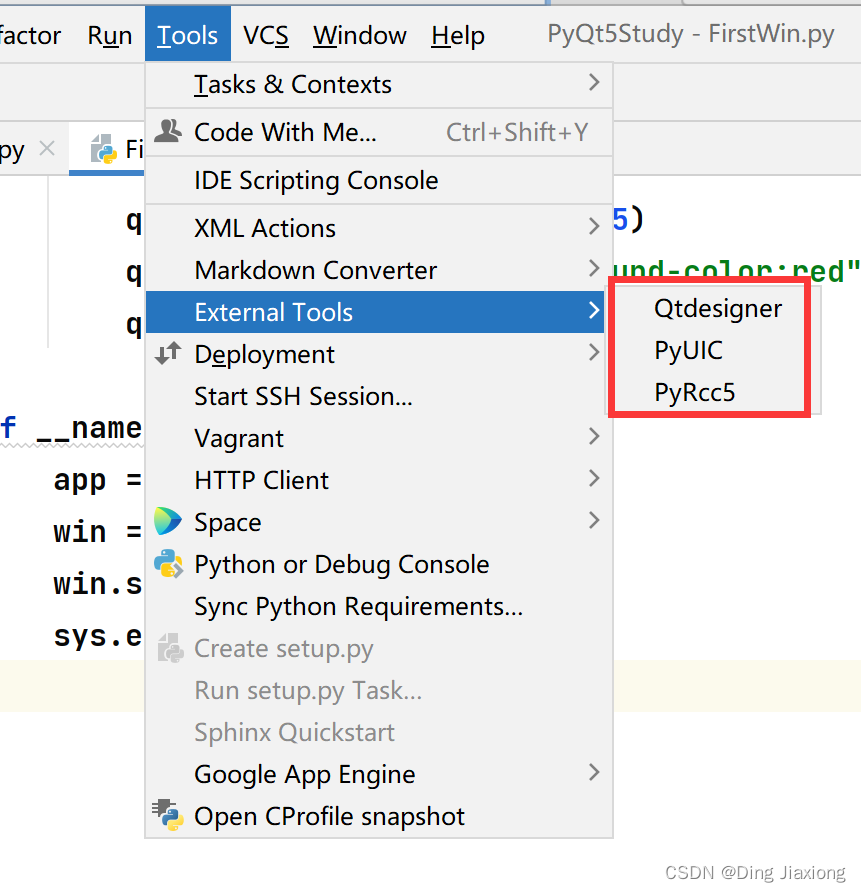
Task: Open IDE Scripting Console
Action: (x=379, y=180)
